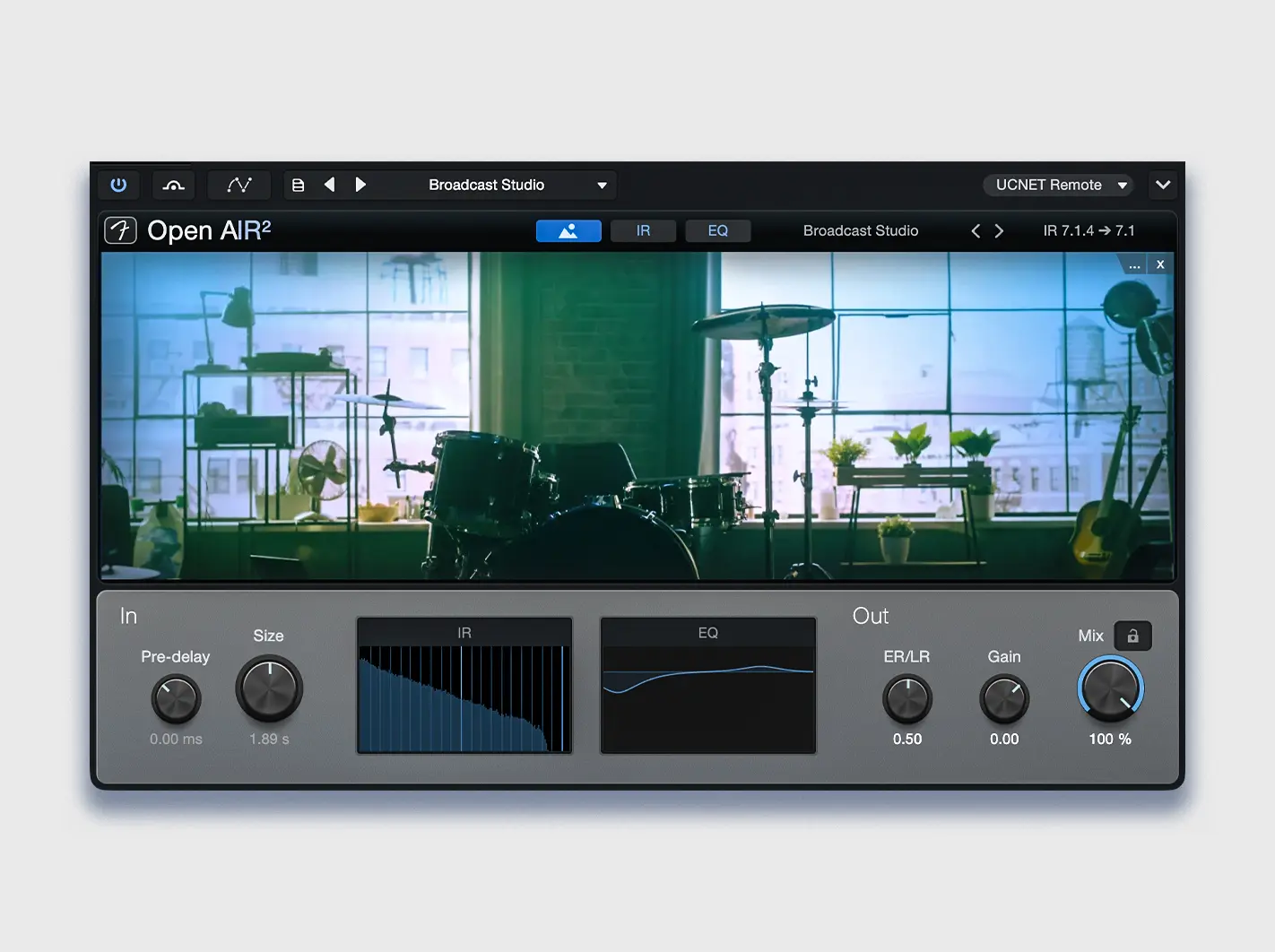
Task: Toggle the plugin power bypass button
Action: (118, 185)
